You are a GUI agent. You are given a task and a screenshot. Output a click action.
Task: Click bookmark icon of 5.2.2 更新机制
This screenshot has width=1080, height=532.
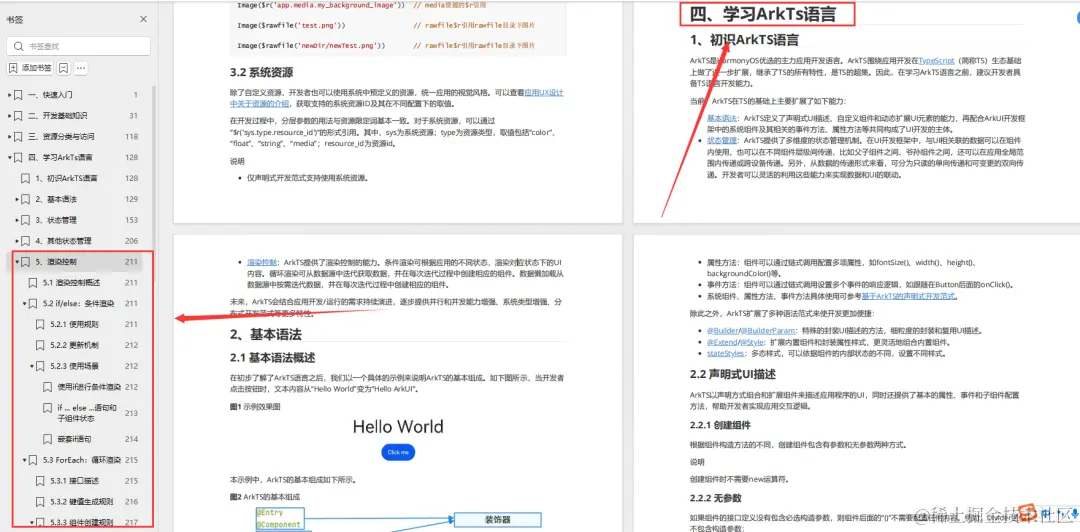[x=40, y=345]
